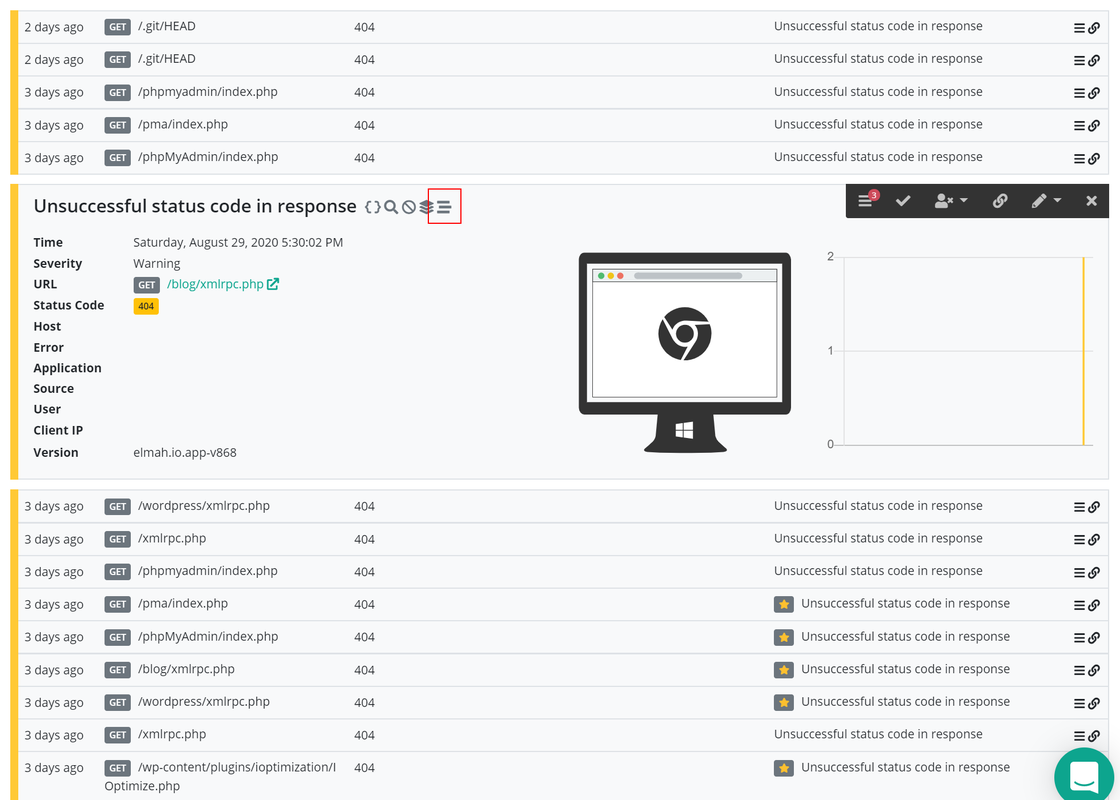Viewport: 1120px width, 800px height.
Task: Expand the pencil edit dropdown in toolbar
Action: coord(1046,201)
